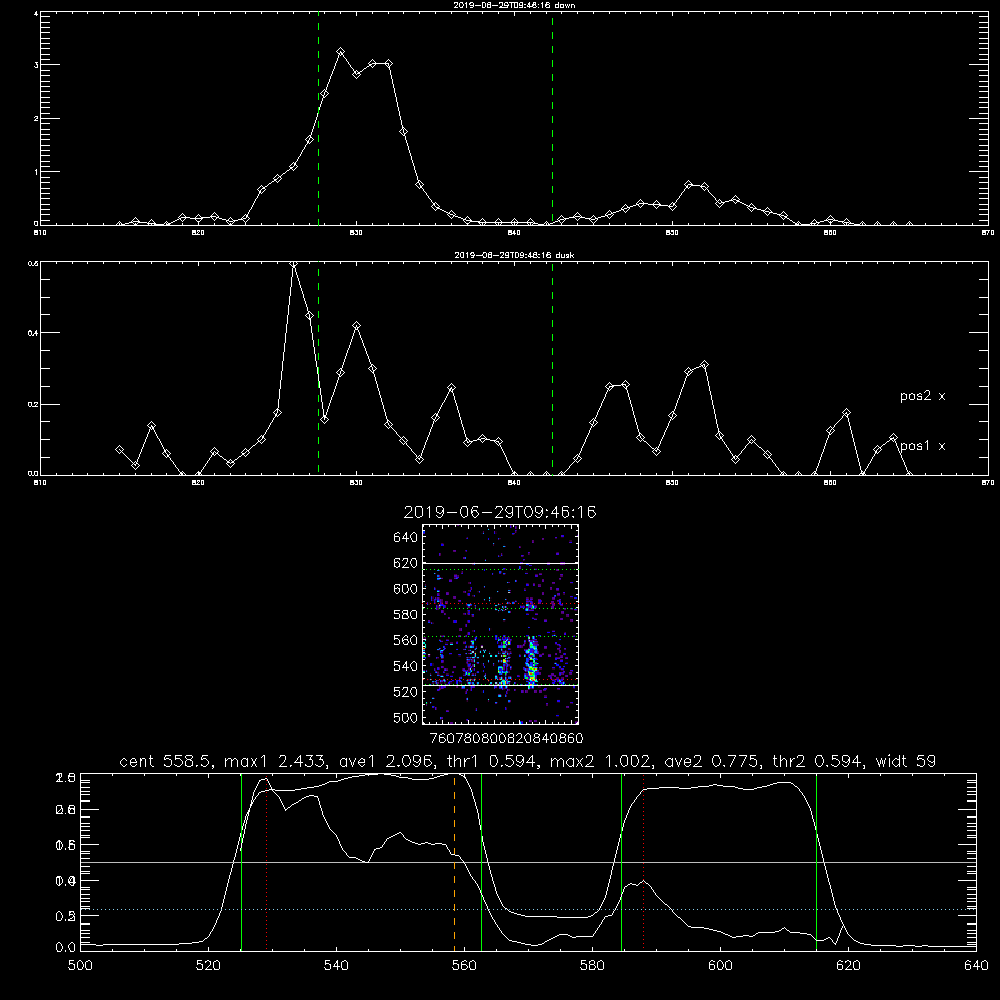The width and height of the screenshot is (1000, 1000).
Task: Select the right green dashed line in dawn plot
Action: (552, 119)
